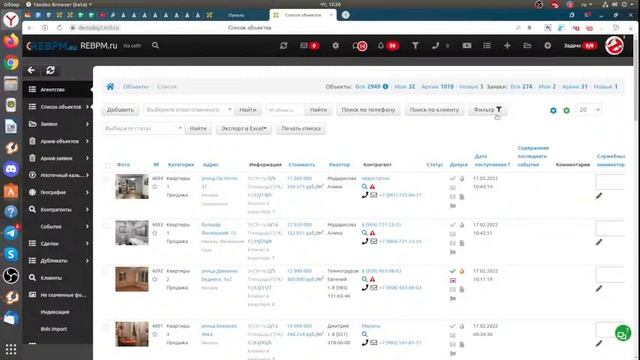
Task: Expand the Архив объектов sidebar item
Action: coord(87,141)
